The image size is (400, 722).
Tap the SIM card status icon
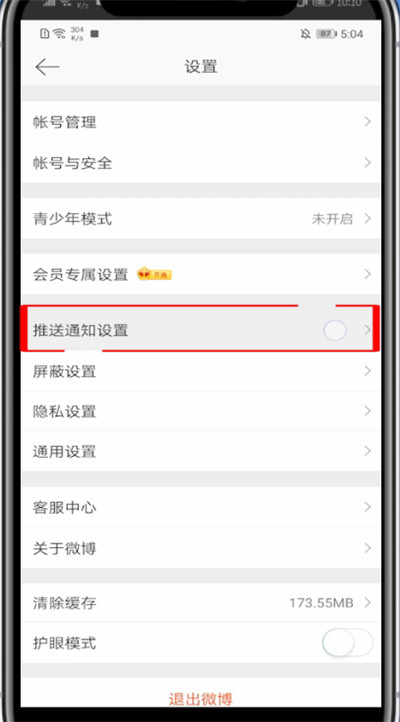click(x=45, y=34)
